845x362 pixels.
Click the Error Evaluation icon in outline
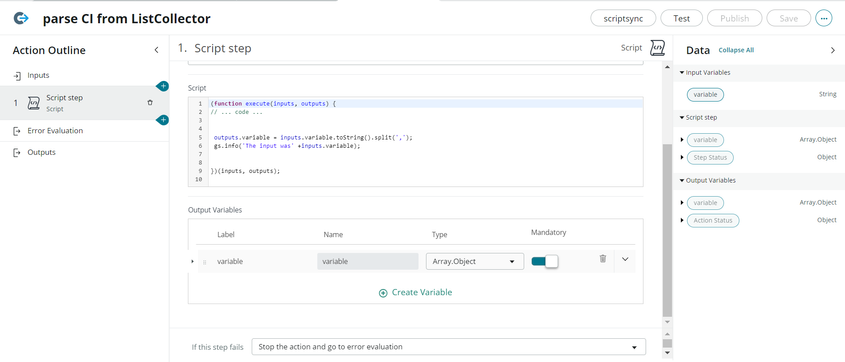(17, 131)
